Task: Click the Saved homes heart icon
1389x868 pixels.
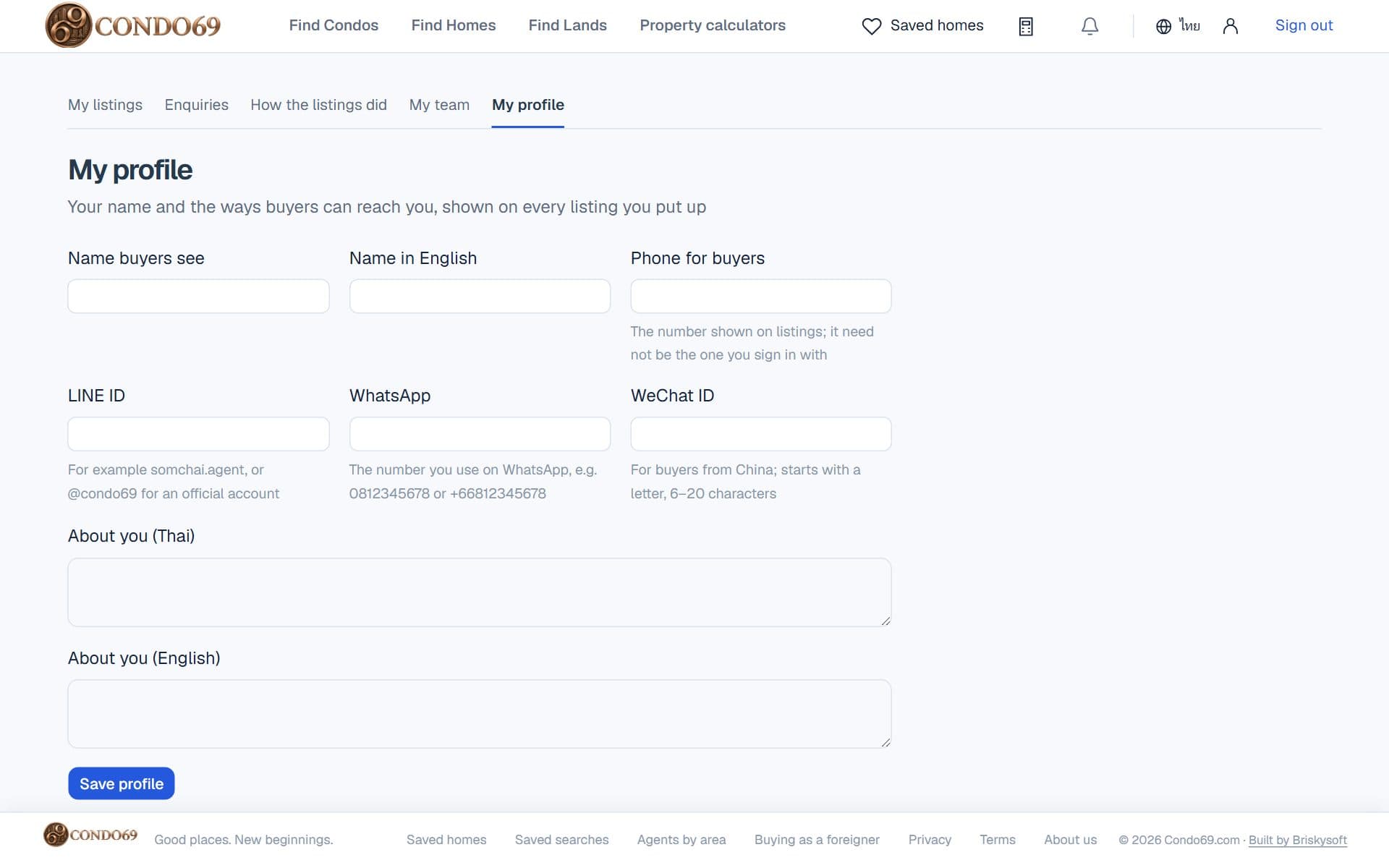Action: point(872,26)
